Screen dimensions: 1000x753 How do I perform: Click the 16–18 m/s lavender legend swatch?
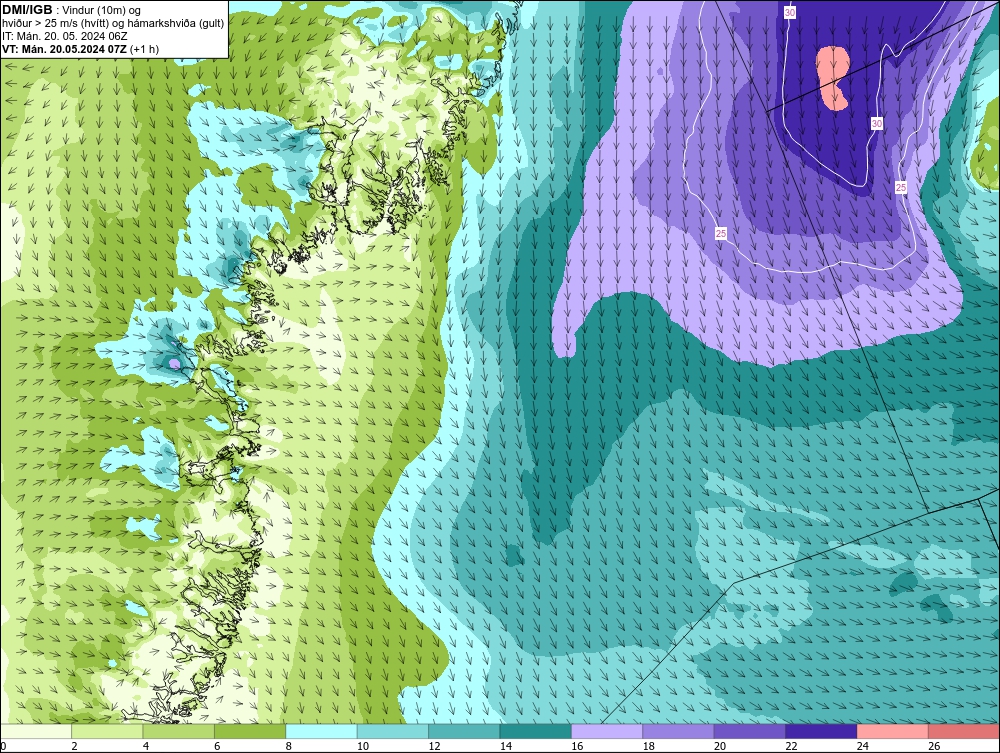(x=607, y=731)
